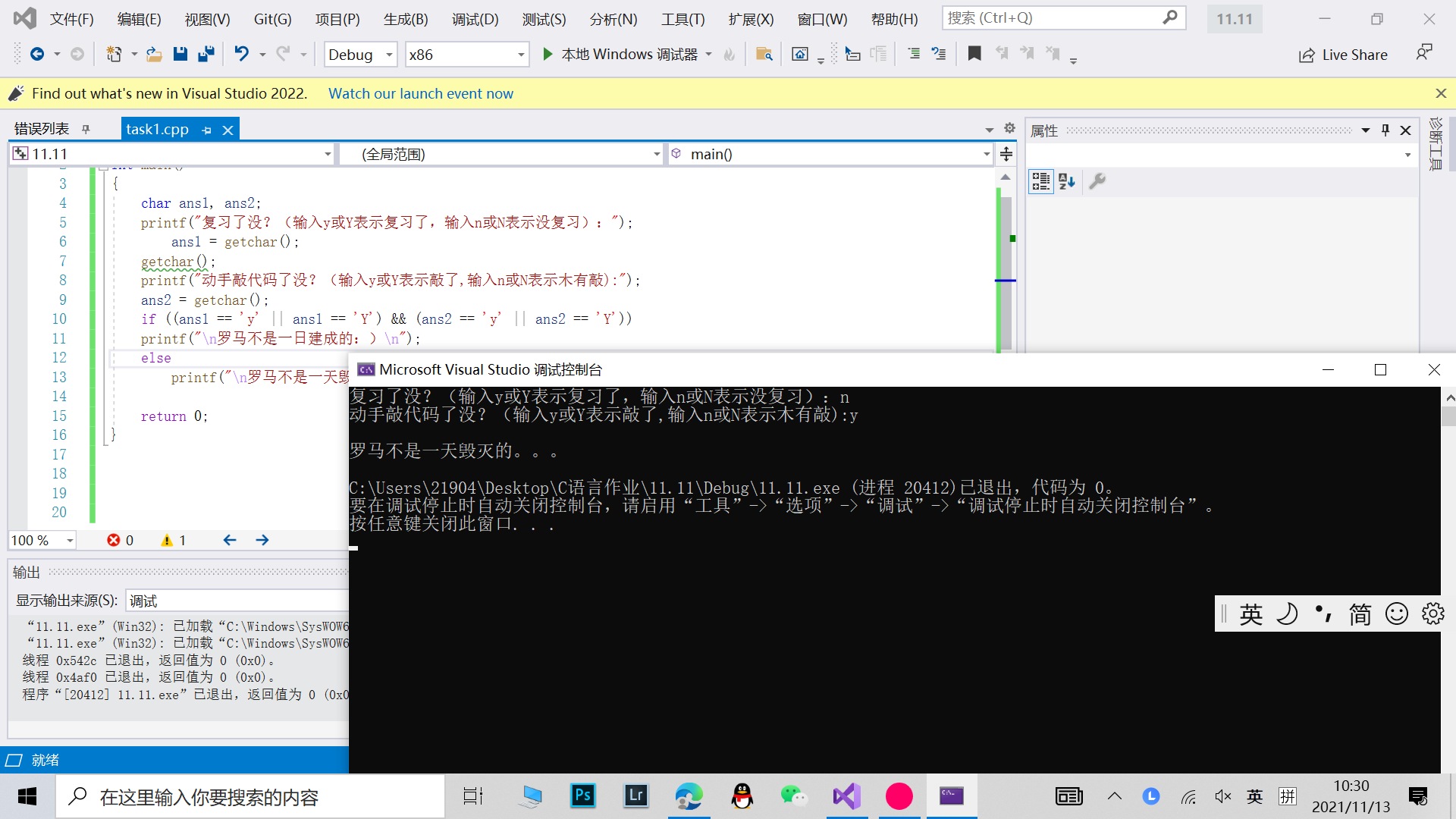Viewport: 1456px width, 819px height.
Task: Click the Live Share button
Action: 1343,55
